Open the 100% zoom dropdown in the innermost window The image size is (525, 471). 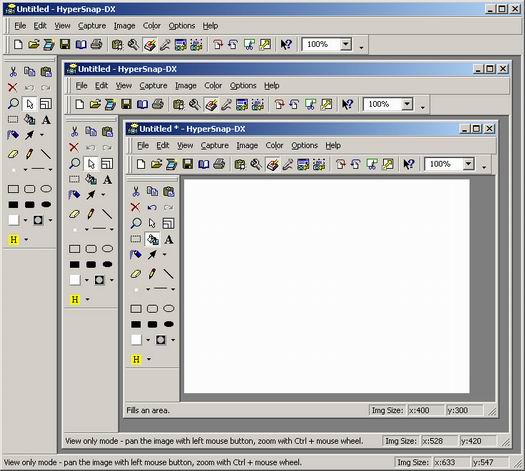pos(468,164)
